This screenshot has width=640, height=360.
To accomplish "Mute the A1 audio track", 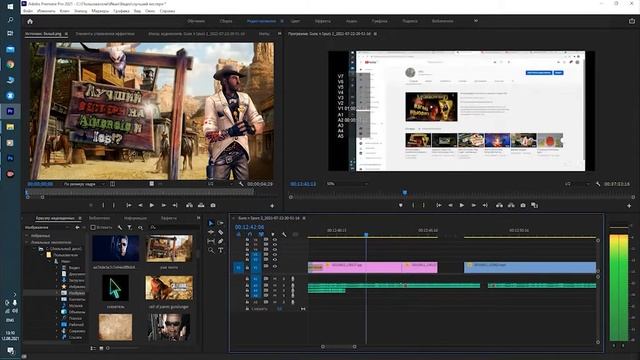I will [x=275, y=279].
